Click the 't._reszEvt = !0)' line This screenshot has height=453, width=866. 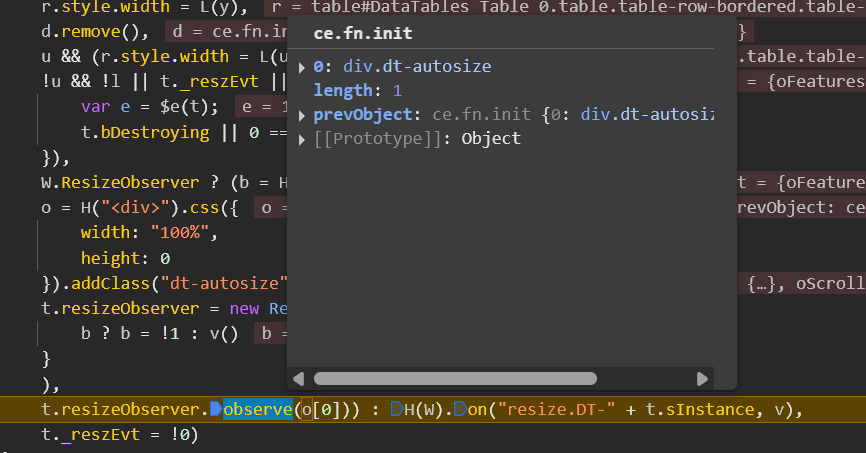[119, 435]
